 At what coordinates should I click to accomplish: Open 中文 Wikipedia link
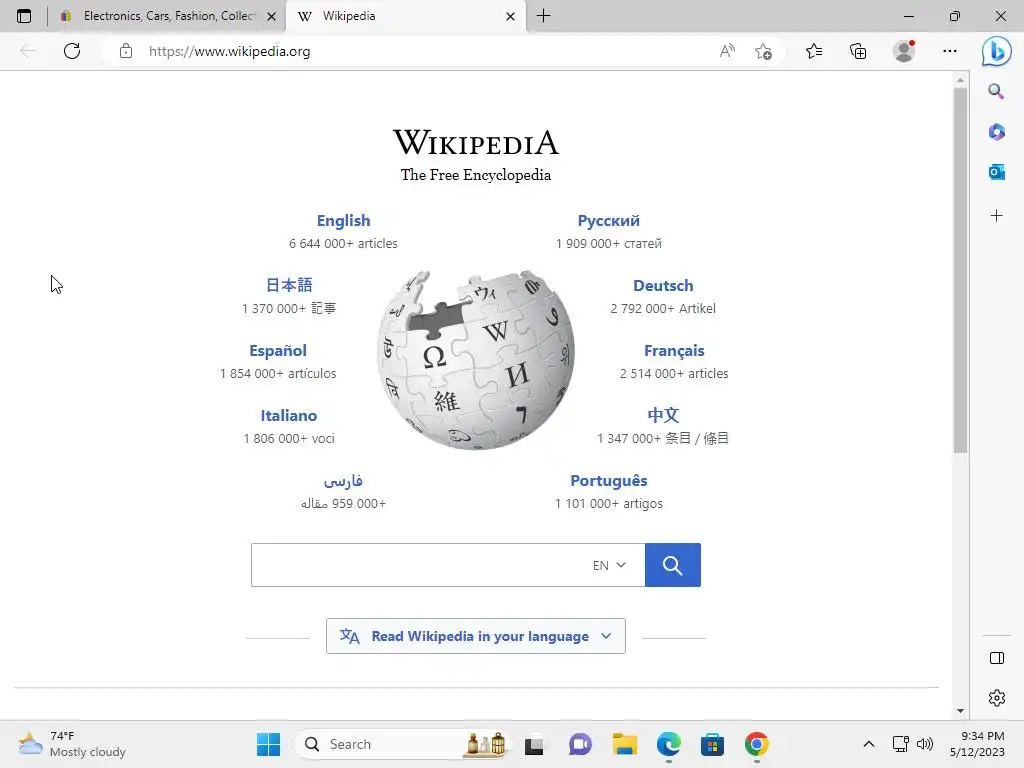tap(663, 415)
